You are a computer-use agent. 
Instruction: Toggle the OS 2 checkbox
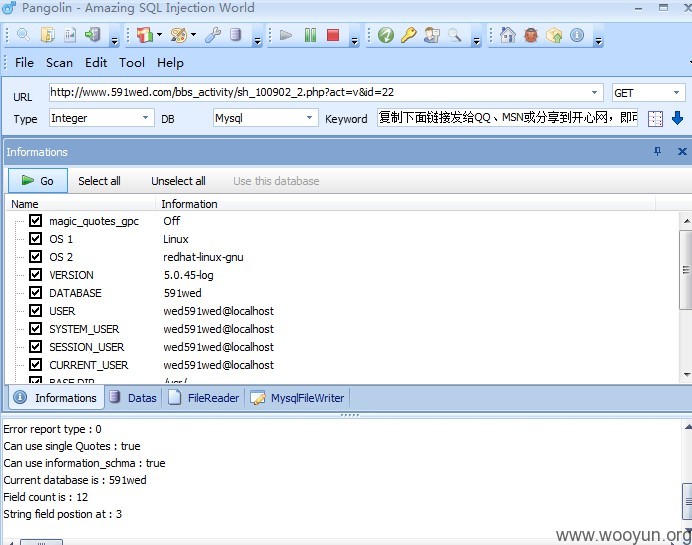tap(35, 256)
